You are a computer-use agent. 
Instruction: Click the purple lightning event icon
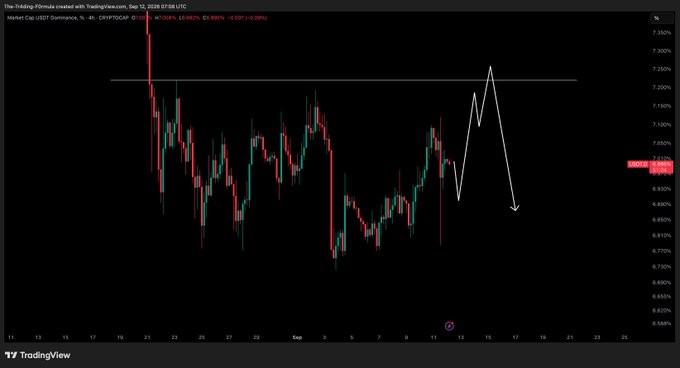click(x=449, y=326)
